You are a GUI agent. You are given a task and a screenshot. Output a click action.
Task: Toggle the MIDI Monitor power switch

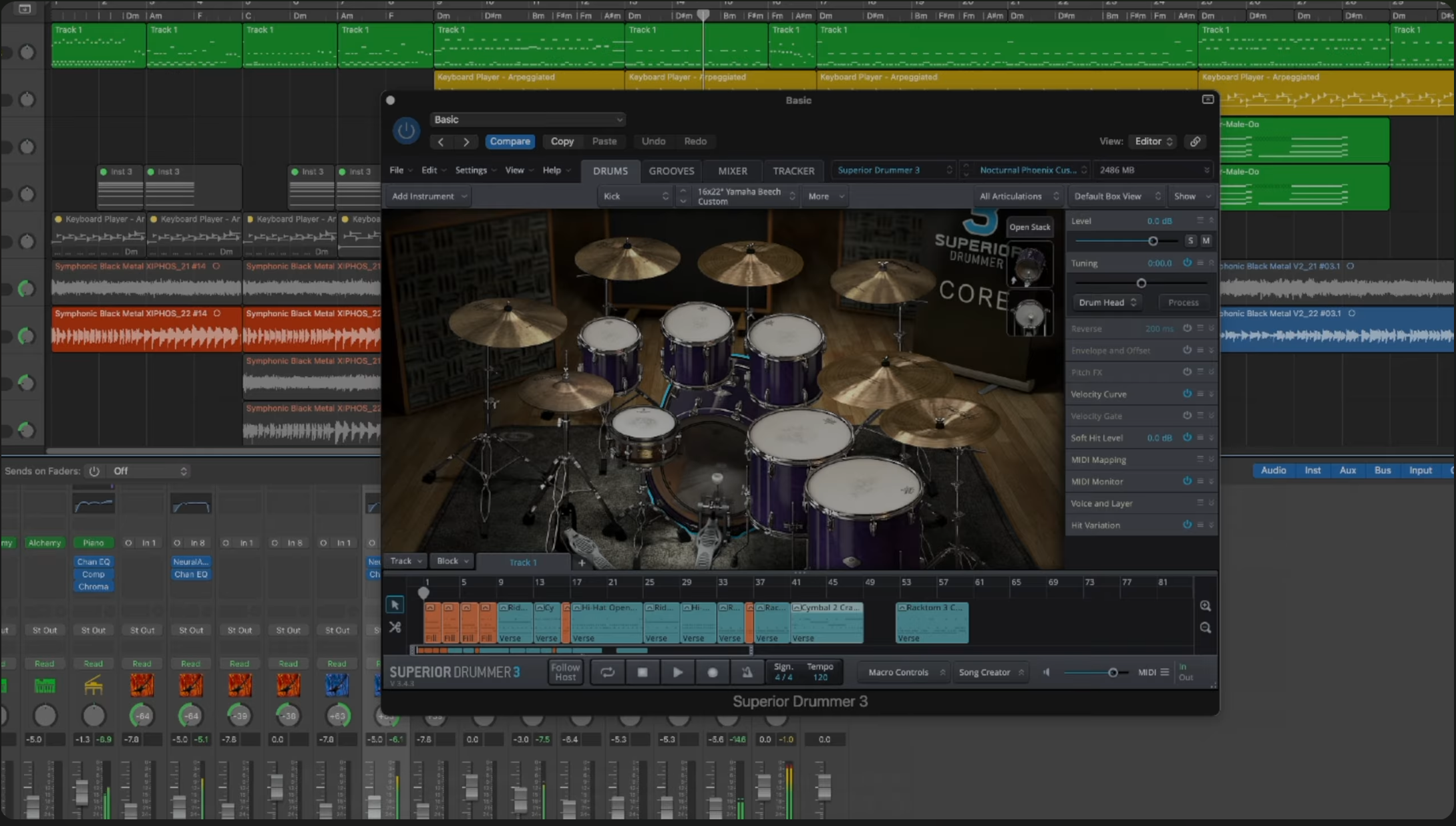point(1187,481)
